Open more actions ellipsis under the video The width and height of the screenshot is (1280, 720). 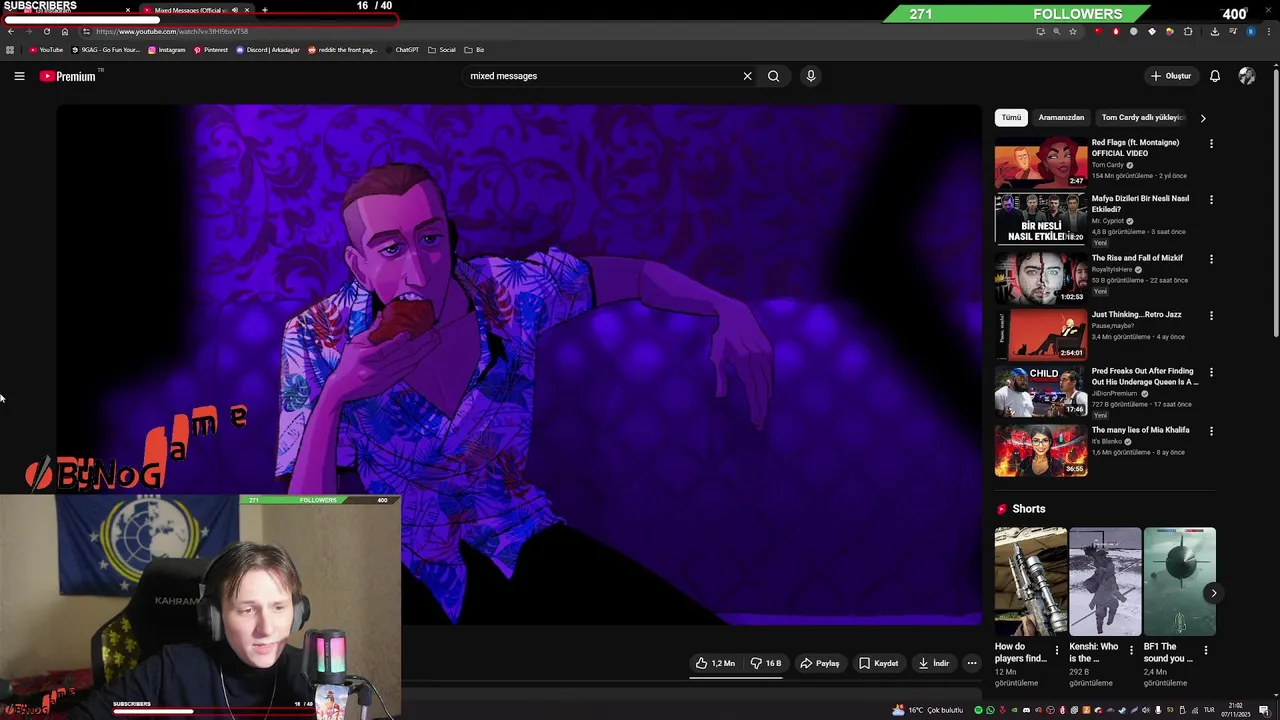(x=971, y=663)
